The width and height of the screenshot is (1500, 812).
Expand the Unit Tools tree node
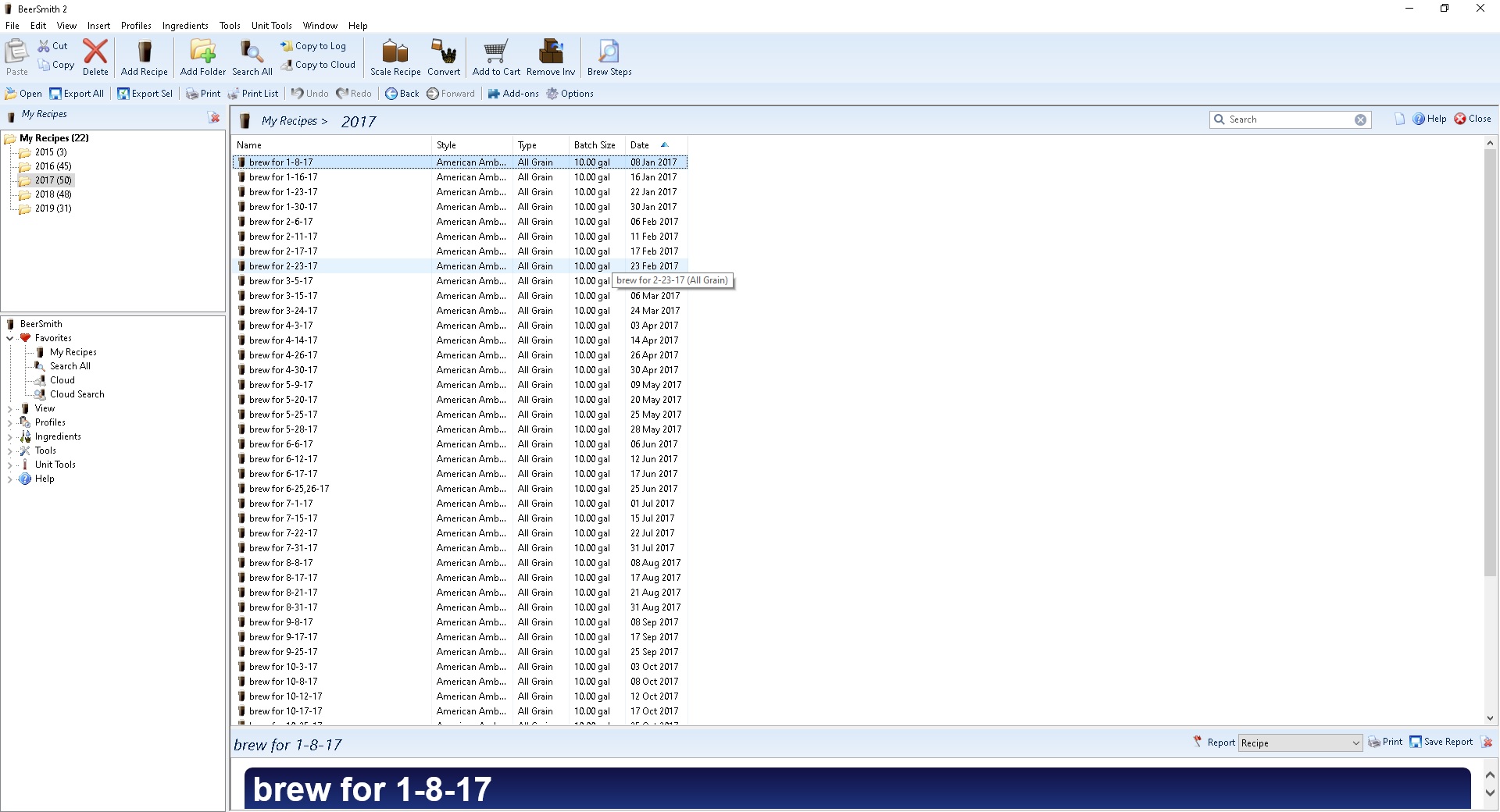9,465
